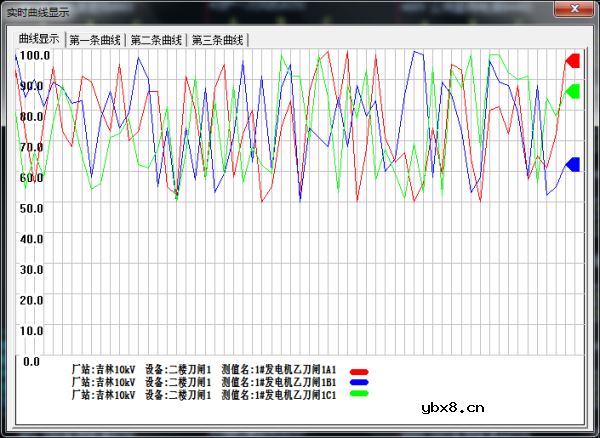Select the 第二条曲线 tab

pos(156,40)
